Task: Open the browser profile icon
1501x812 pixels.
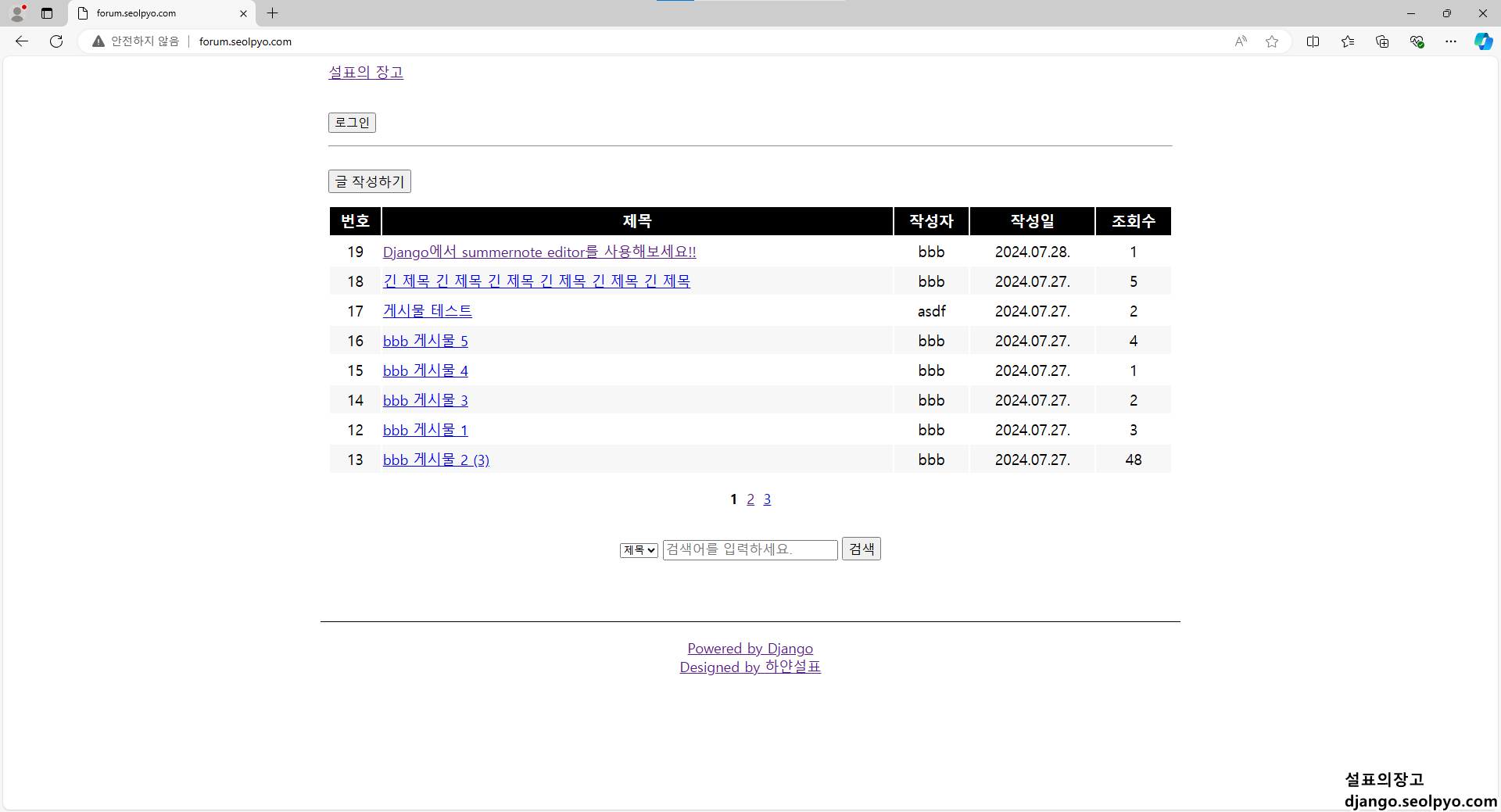Action: pos(17,13)
